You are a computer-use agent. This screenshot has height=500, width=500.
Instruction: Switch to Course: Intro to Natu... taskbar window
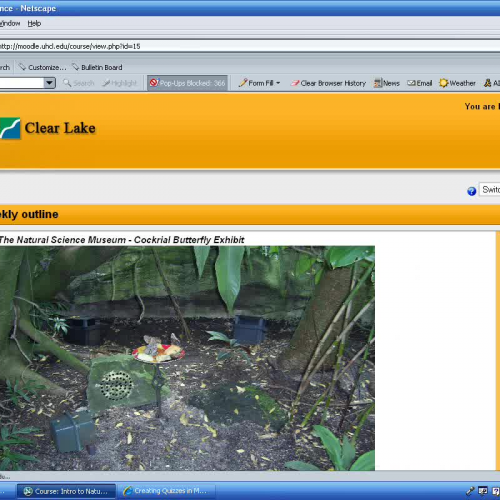pyautogui.click(x=66, y=491)
